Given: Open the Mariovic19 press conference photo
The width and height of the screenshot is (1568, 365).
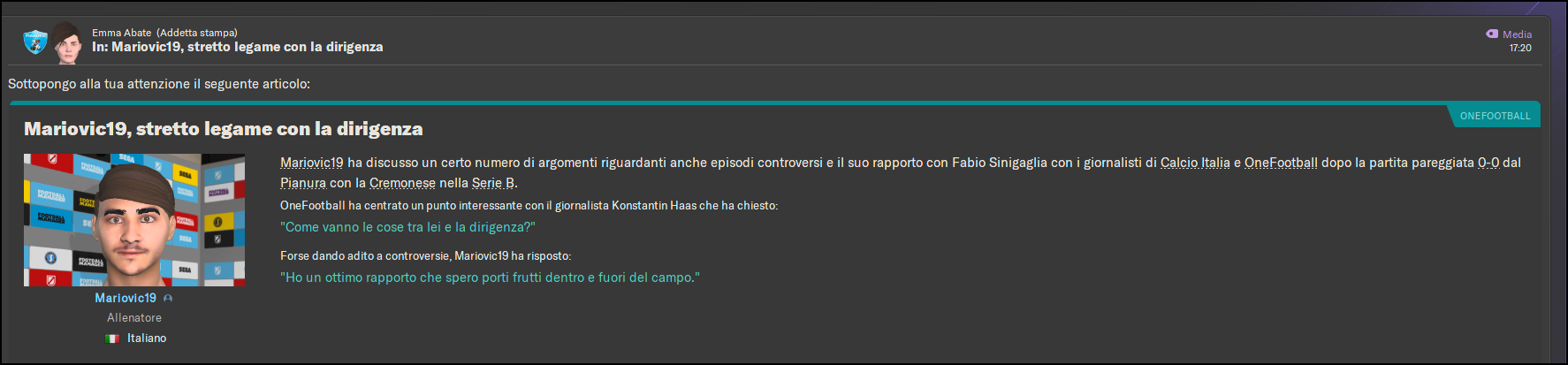Looking at the screenshot, I should (134, 220).
